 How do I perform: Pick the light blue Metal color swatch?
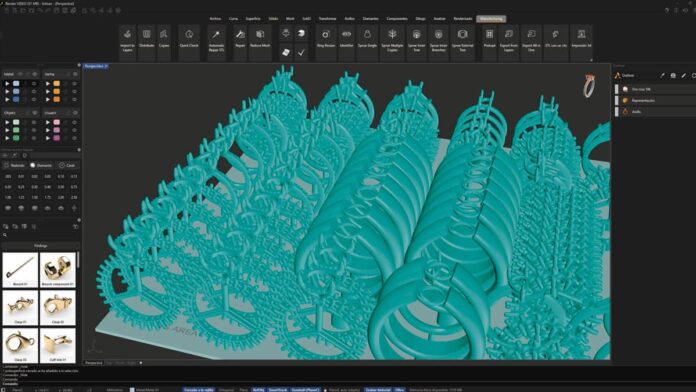click(x=16, y=83)
